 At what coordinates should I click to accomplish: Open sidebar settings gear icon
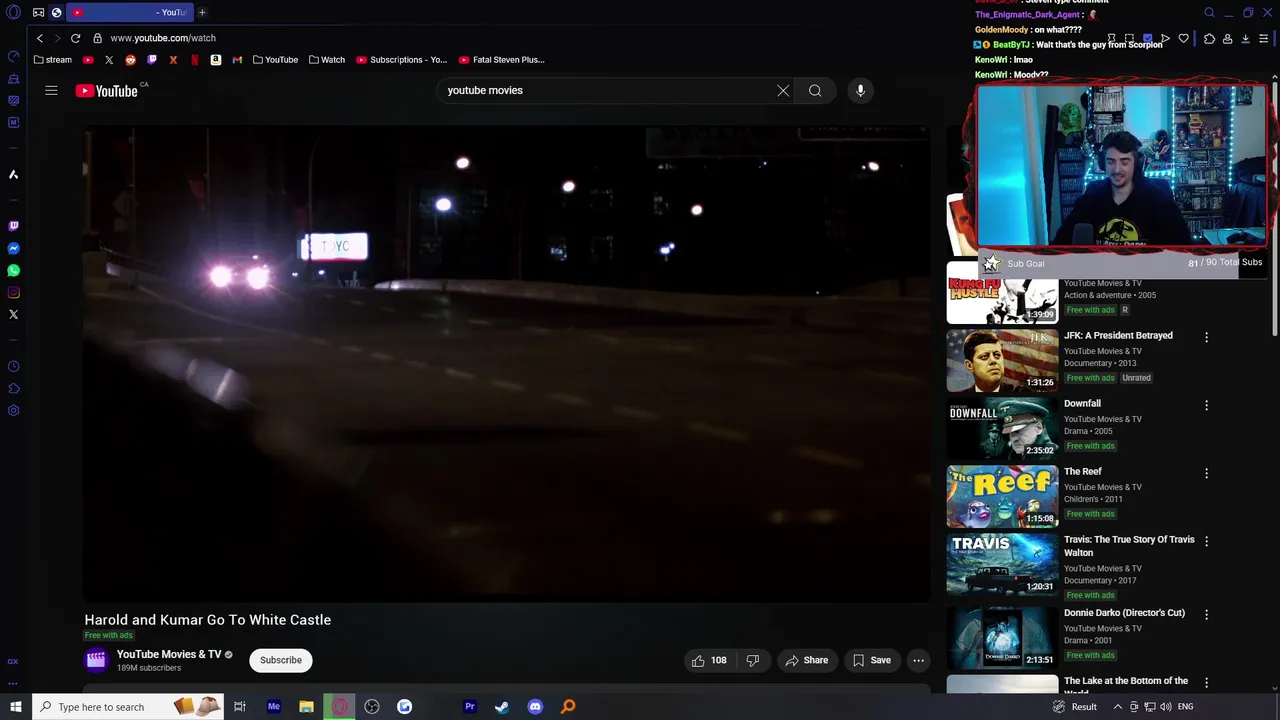[x=13, y=410]
